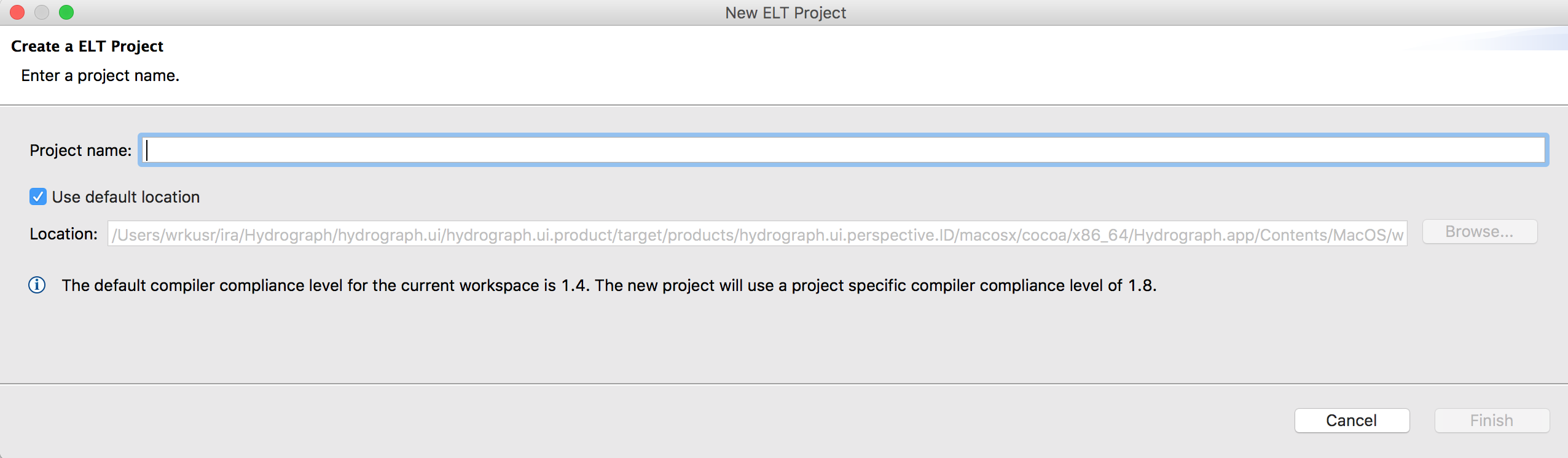
Task: Click the compiler compliance level message text
Action: 608,285
